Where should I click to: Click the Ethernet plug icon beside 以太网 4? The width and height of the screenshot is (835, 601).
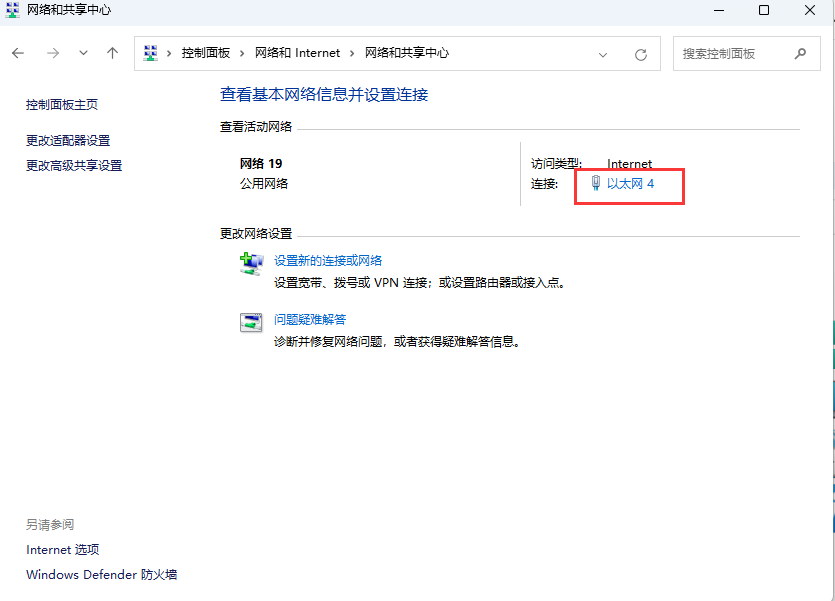(x=595, y=183)
